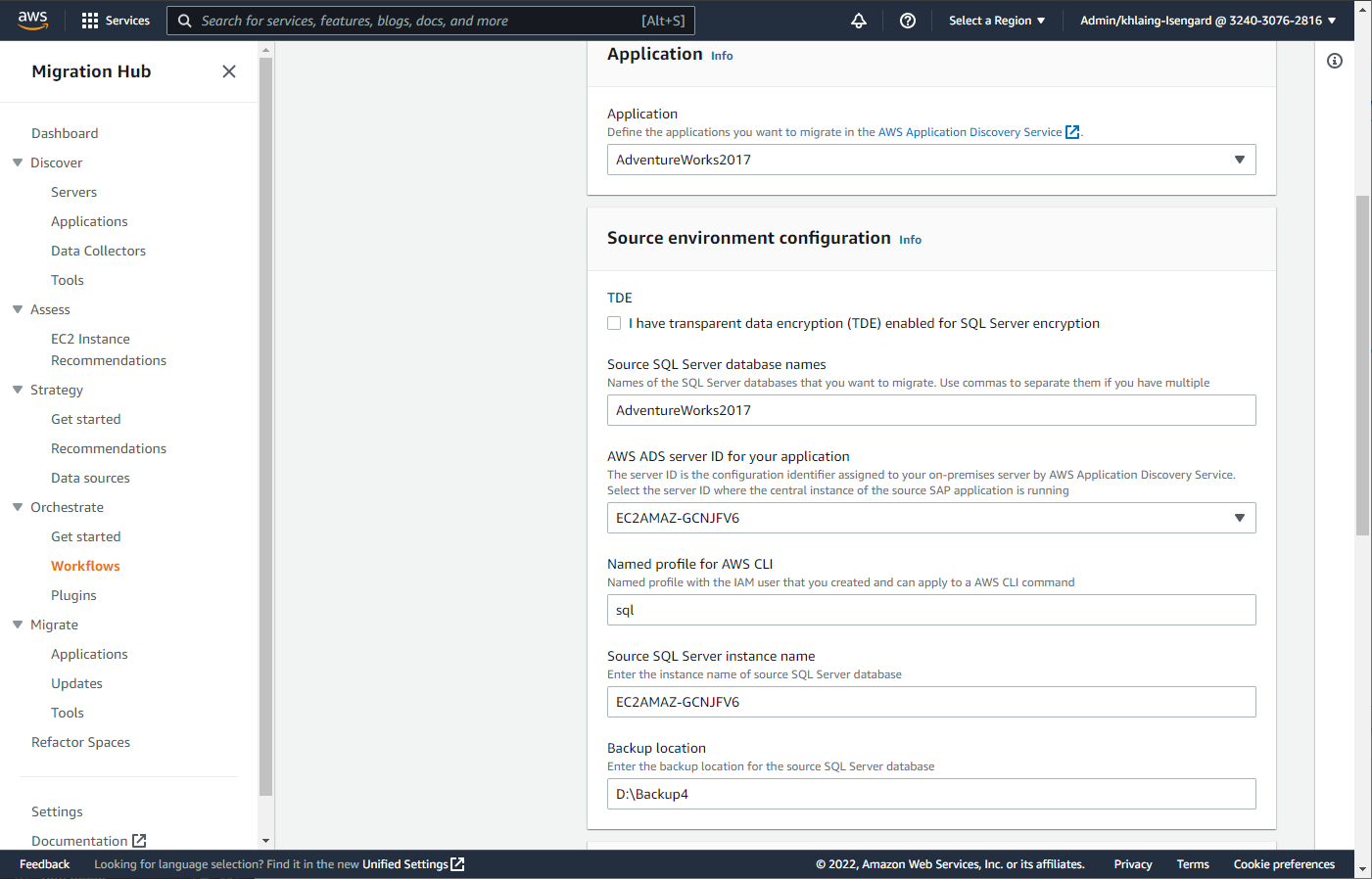Open Tools under Discover
The height and width of the screenshot is (879, 1372).
68,280
